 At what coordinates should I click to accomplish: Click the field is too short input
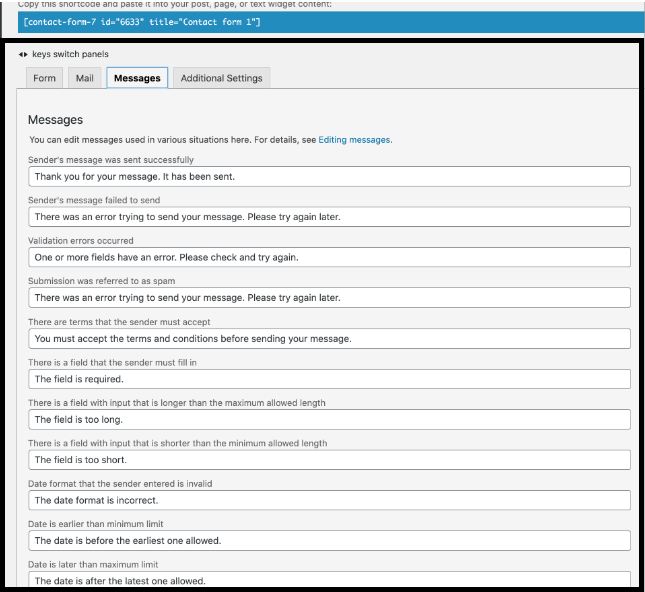[329, 460]
